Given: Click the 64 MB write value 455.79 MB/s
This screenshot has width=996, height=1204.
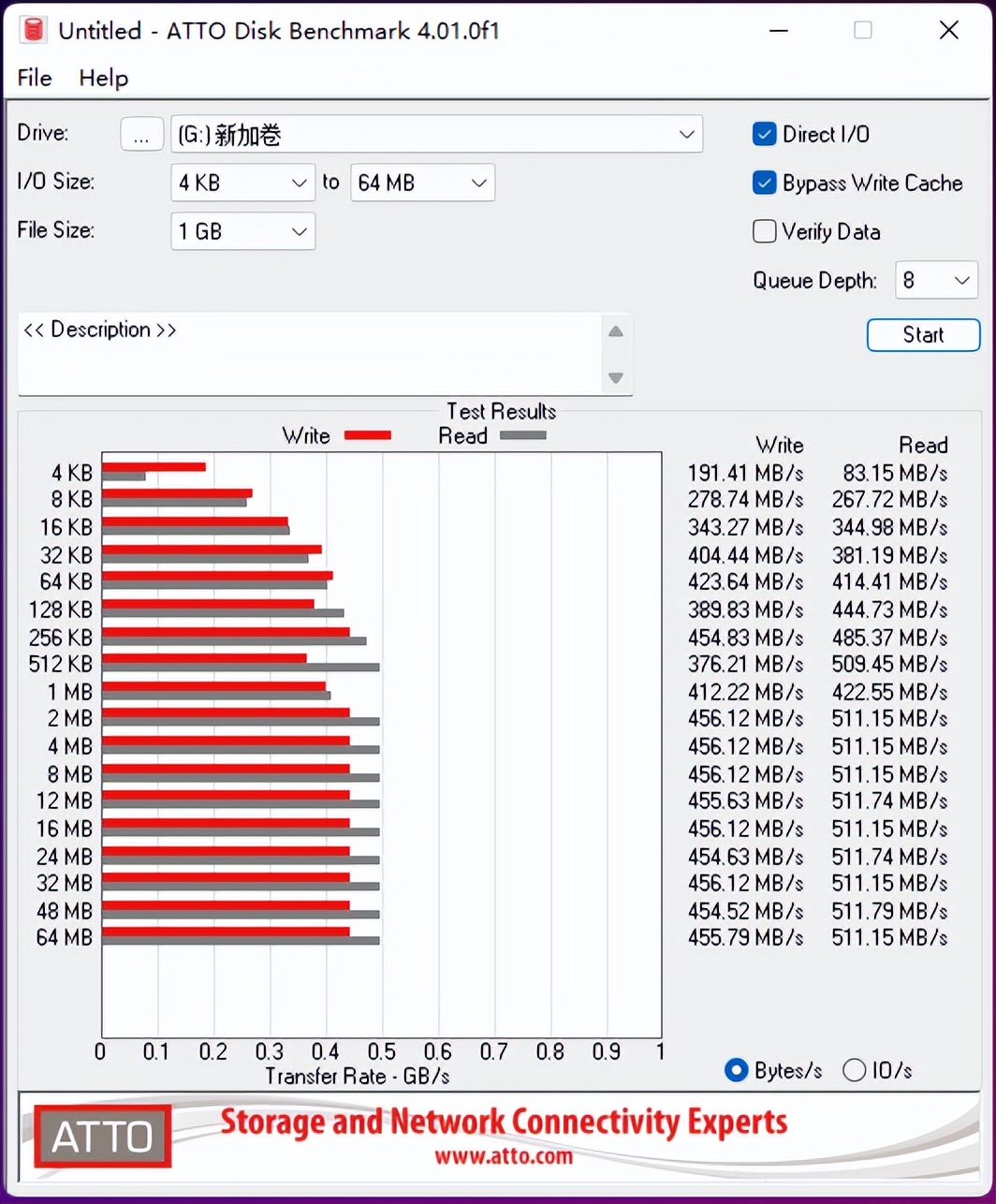Looking at the screenshot, I should 745,937.
